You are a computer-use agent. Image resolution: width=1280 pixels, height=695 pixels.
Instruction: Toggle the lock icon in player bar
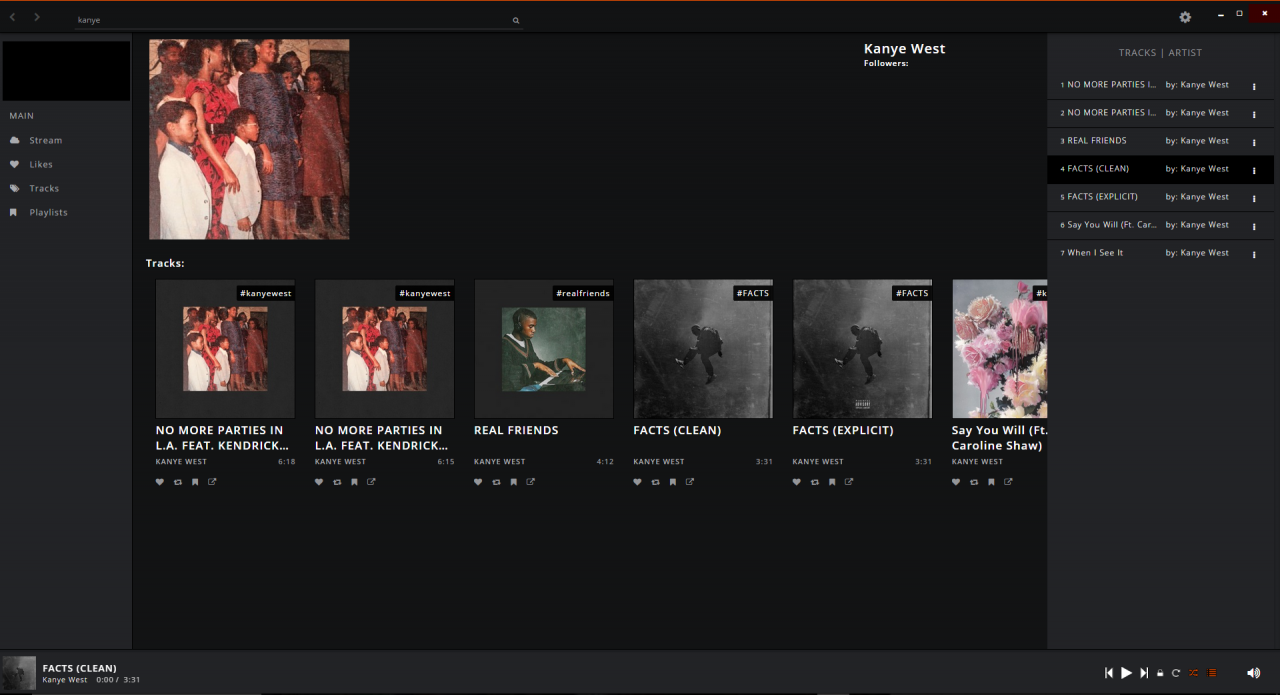[x=1160, y=673]
